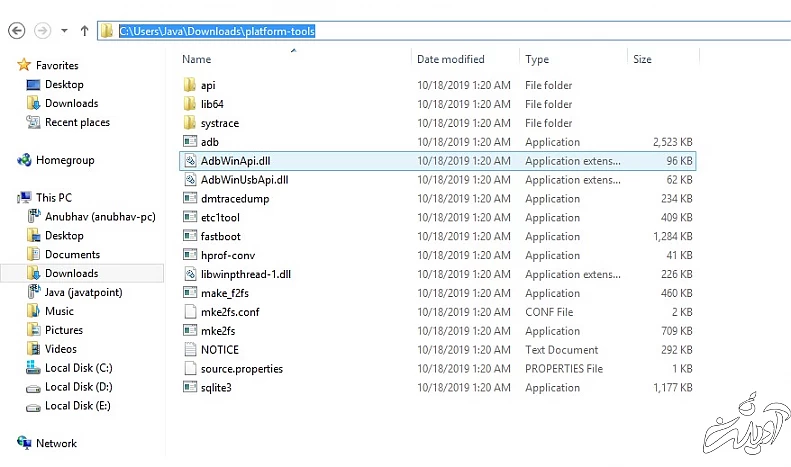Open the api folder
The width and height of the screenshot is (791, 467).
(x=208, y=85)
